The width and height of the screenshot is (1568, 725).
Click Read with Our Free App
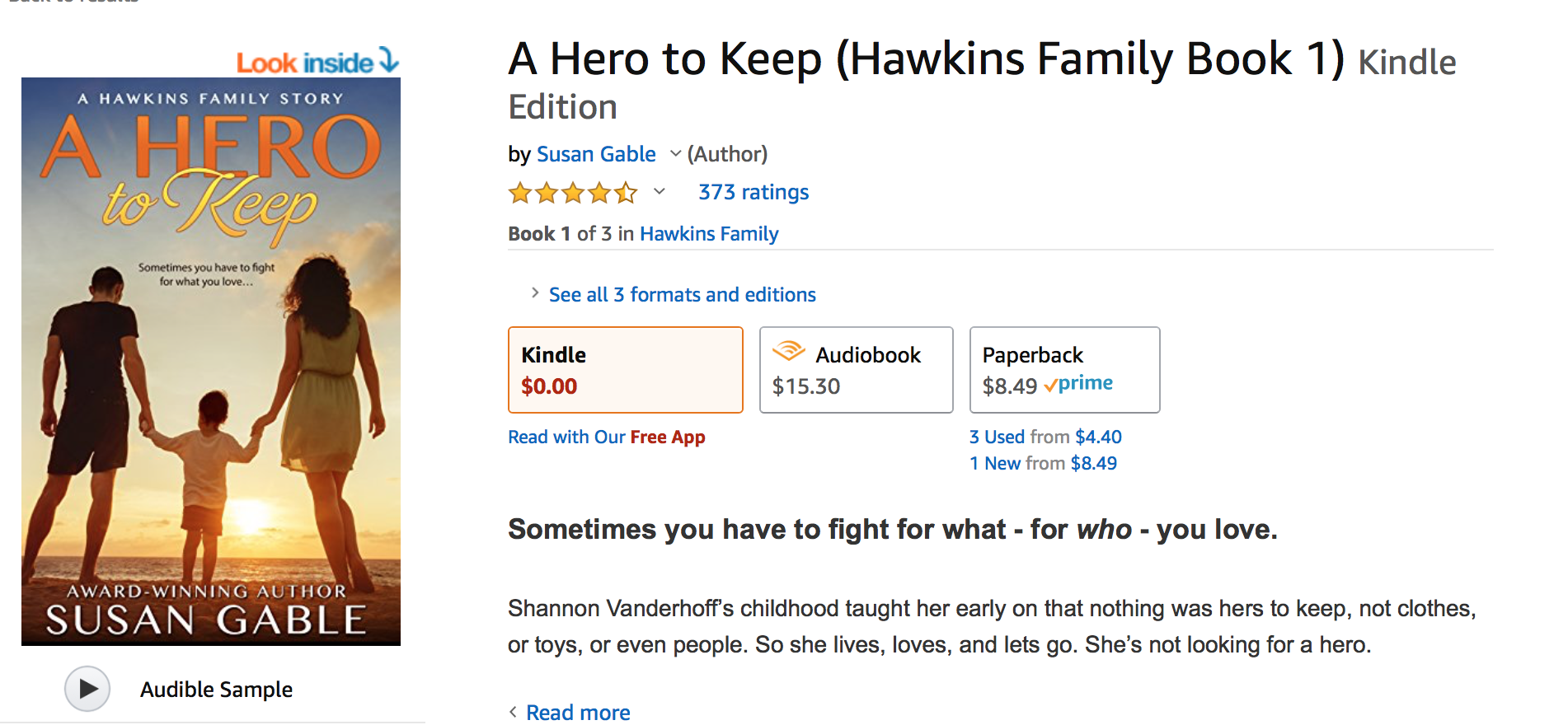coord(607,437)
